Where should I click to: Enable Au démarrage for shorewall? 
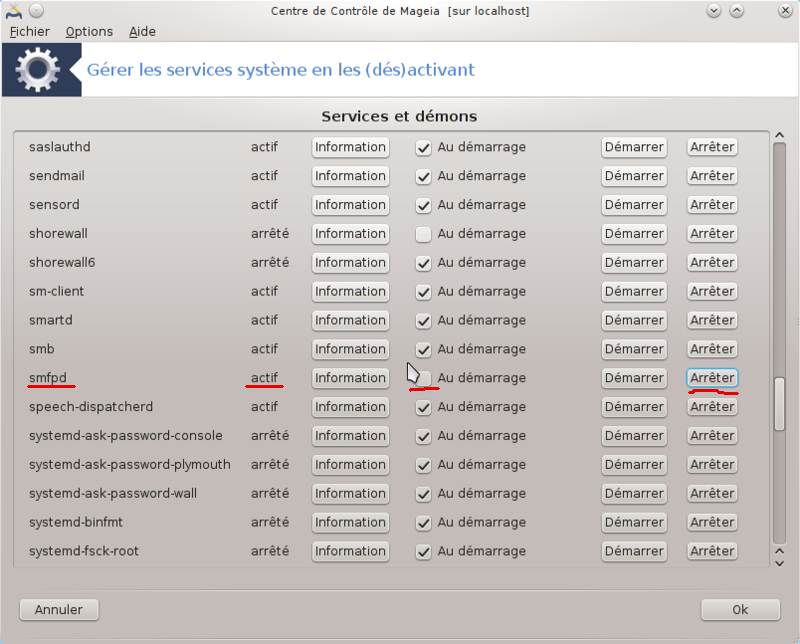point(423,234)
